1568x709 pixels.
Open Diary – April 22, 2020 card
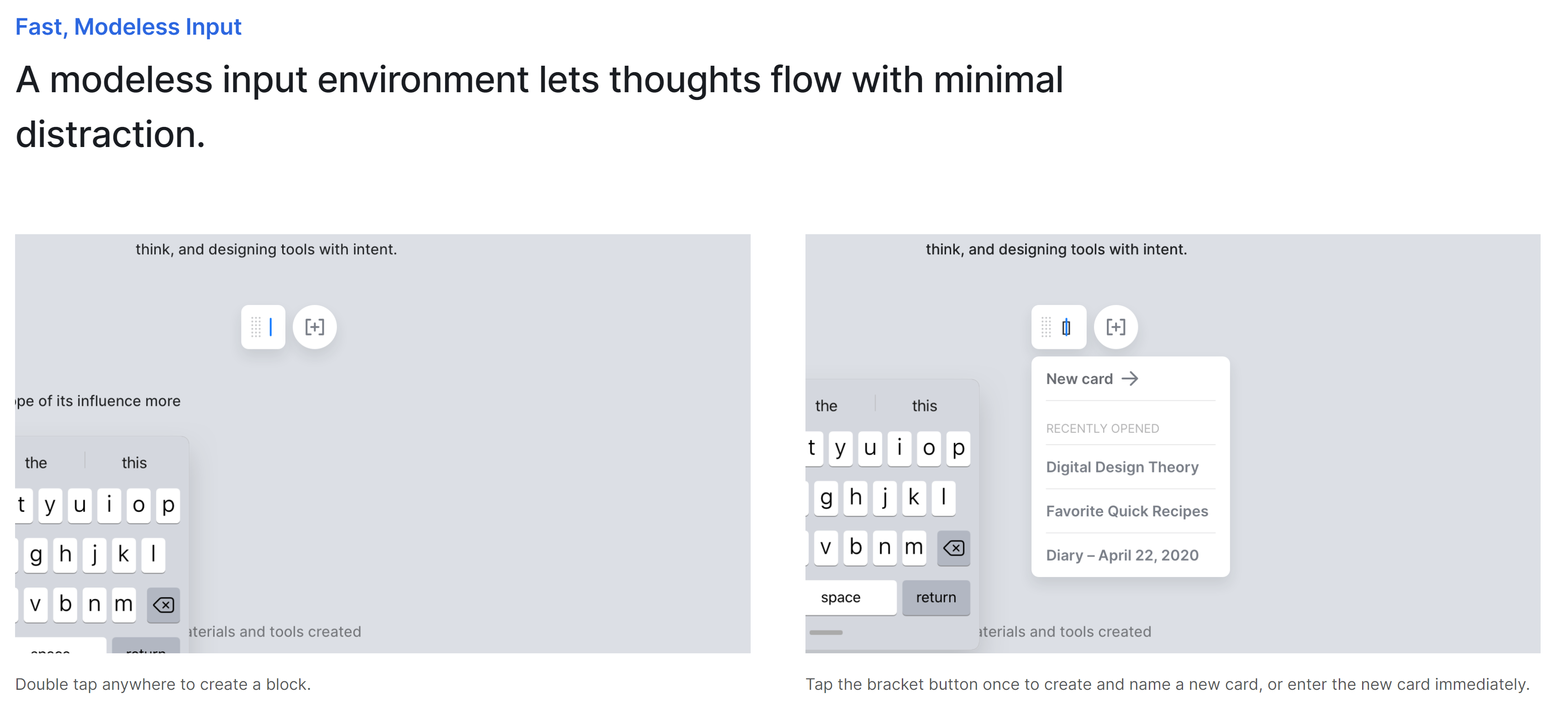[1122, 555]
